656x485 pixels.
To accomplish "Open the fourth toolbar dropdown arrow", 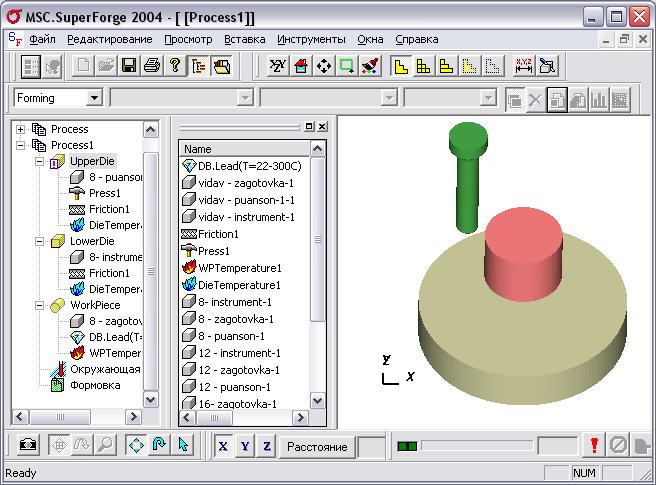I will tap(488, 98).
